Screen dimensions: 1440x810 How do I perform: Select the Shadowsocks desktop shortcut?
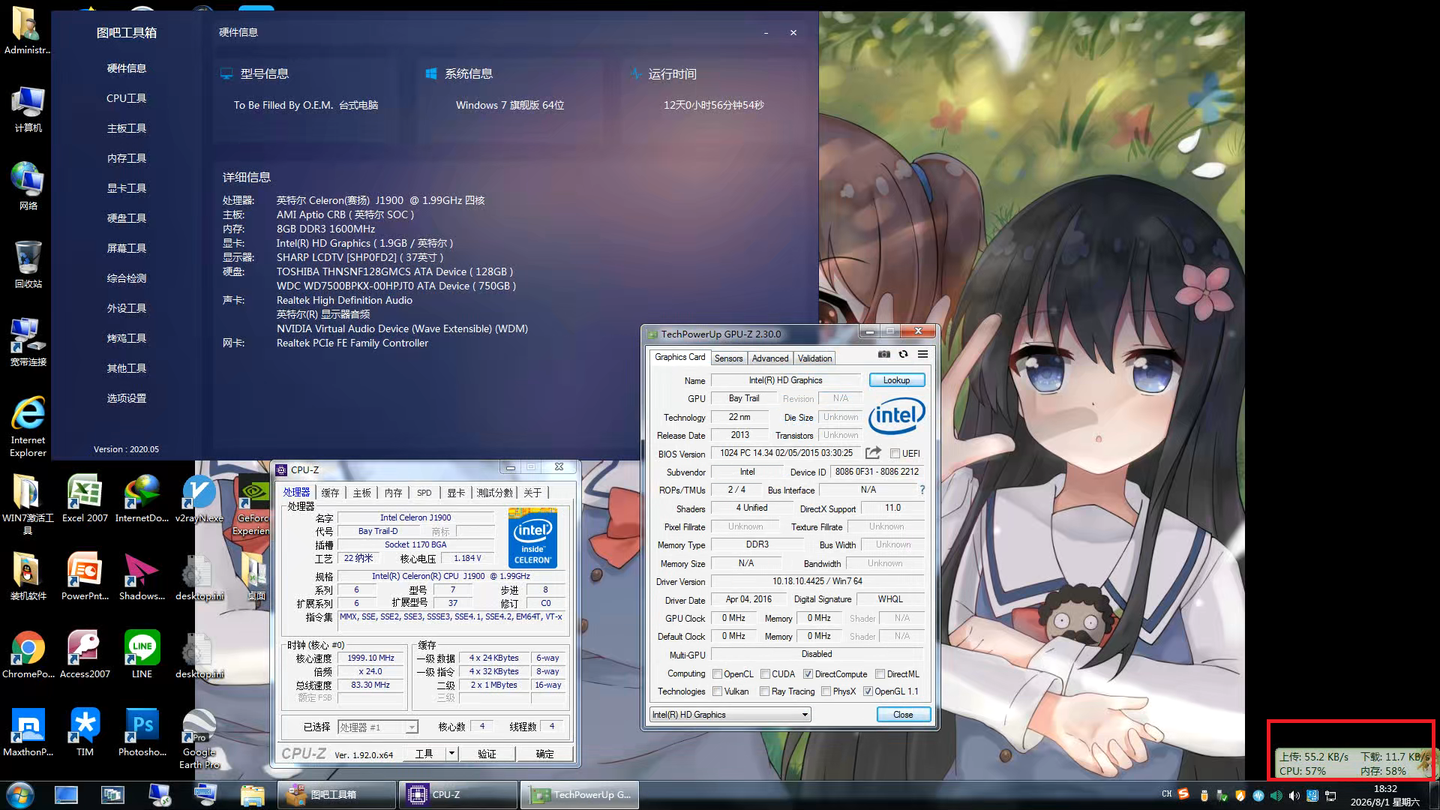[x=142, y=577]
